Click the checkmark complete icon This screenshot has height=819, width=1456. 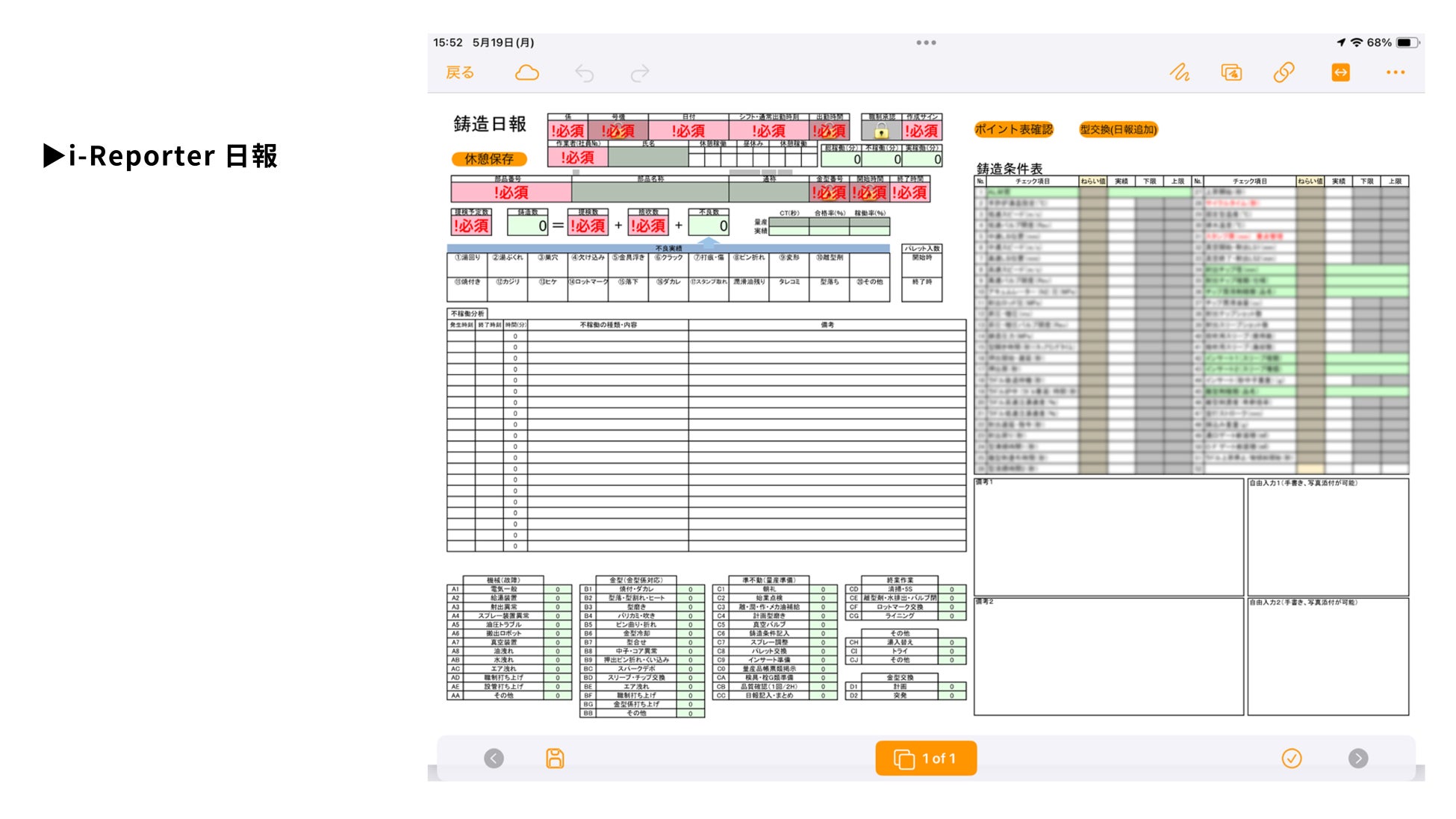(x=1292, y=759)
